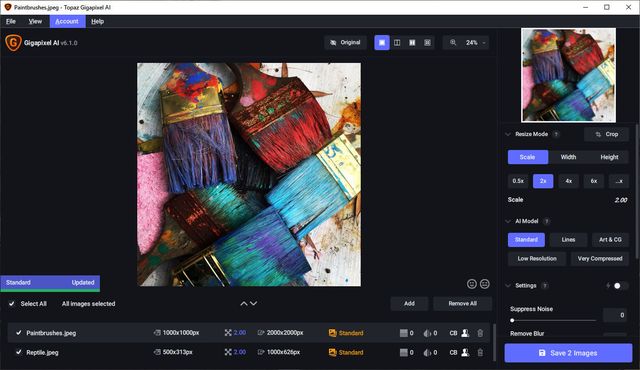Screen dimensions: 640x370
Task: Click the Suppress Noise slider handle
Action: pyautogui.click(x=512, y=321)
